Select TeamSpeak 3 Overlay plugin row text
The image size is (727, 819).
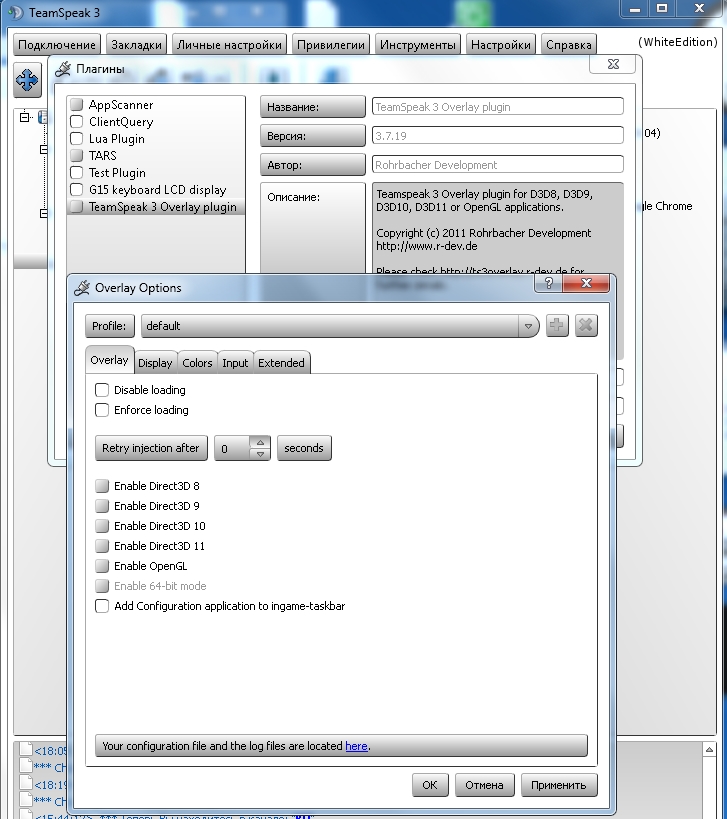click(163, 207)
